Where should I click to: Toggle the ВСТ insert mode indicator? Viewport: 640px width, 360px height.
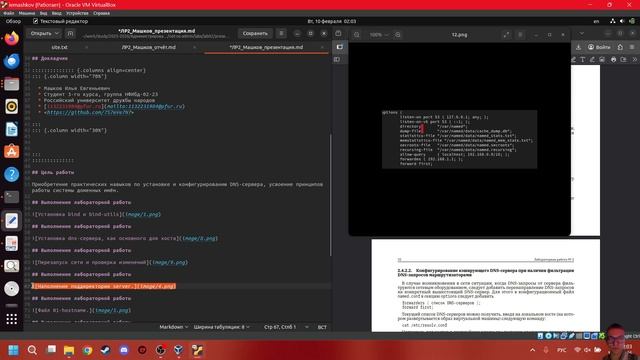coord(322,327)
